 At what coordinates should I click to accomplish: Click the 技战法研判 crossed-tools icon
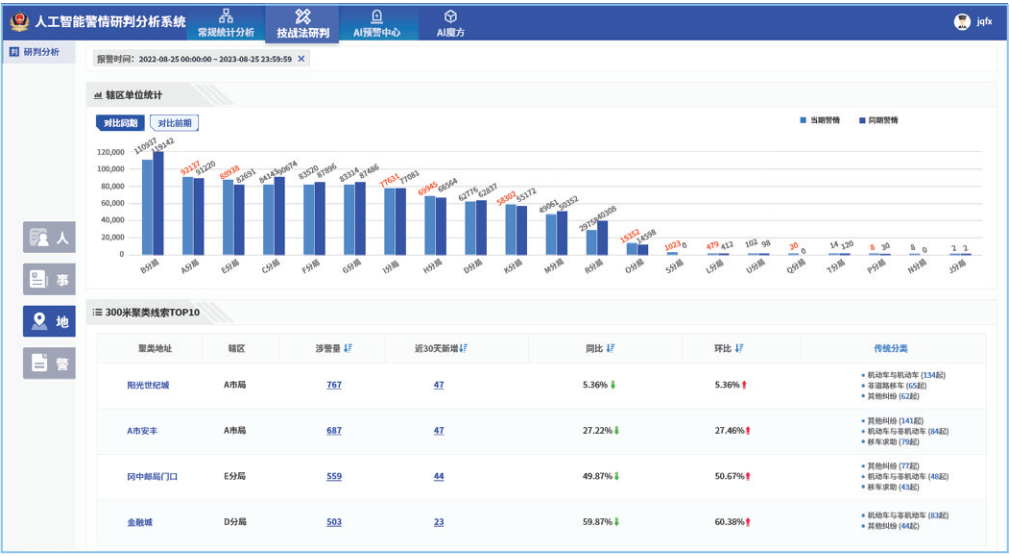pos(302,16)
